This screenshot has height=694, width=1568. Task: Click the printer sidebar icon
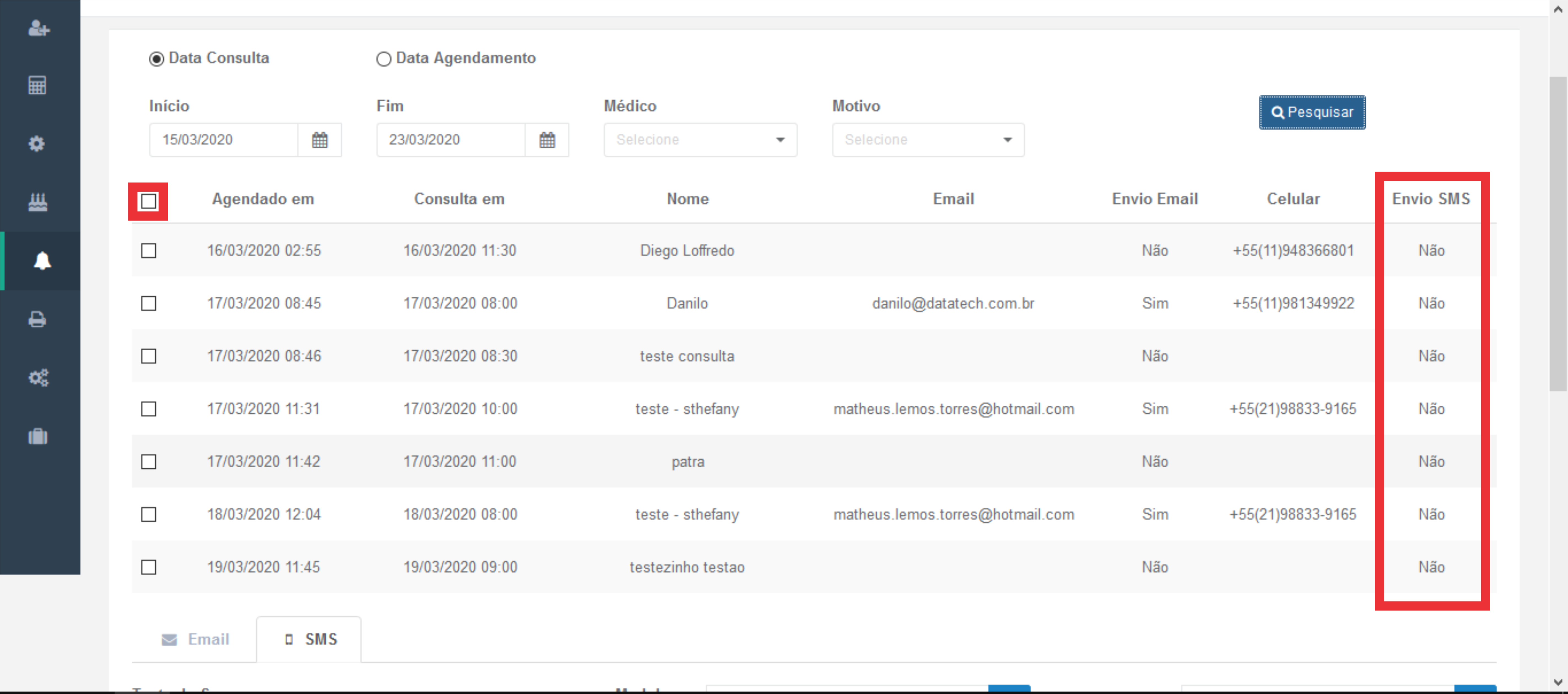point(38,319)
